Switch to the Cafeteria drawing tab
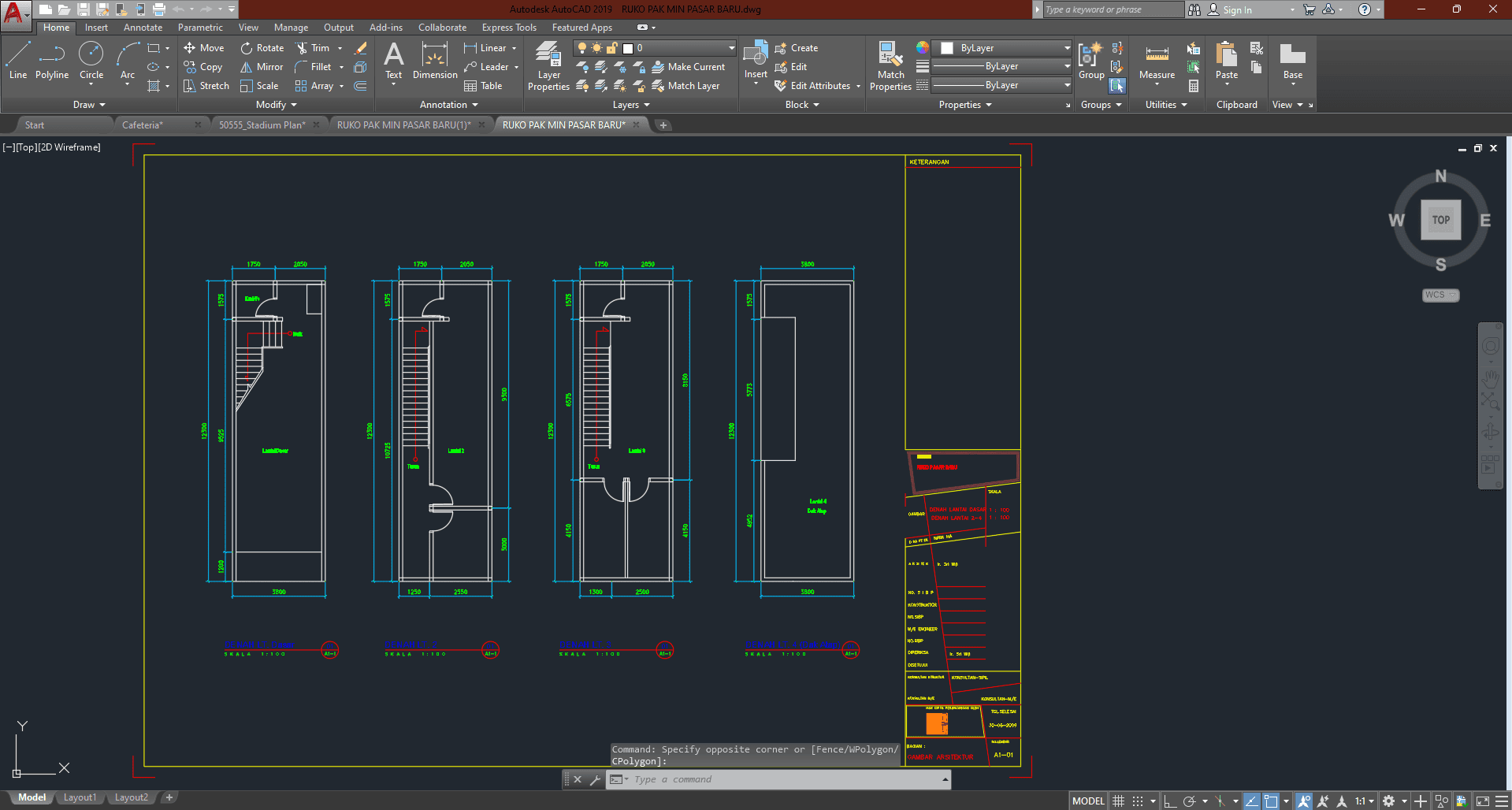1512x810 pixels. 143,125
